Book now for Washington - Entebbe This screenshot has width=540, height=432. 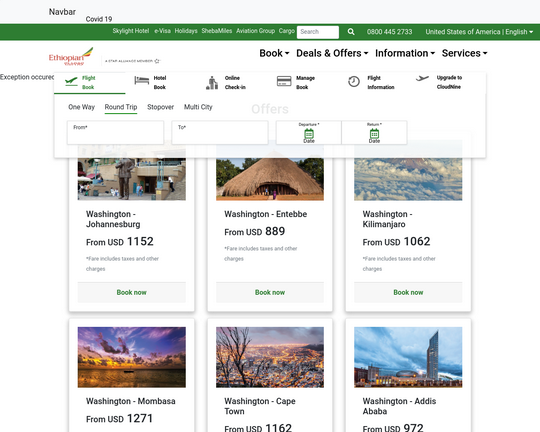point(270,292)
